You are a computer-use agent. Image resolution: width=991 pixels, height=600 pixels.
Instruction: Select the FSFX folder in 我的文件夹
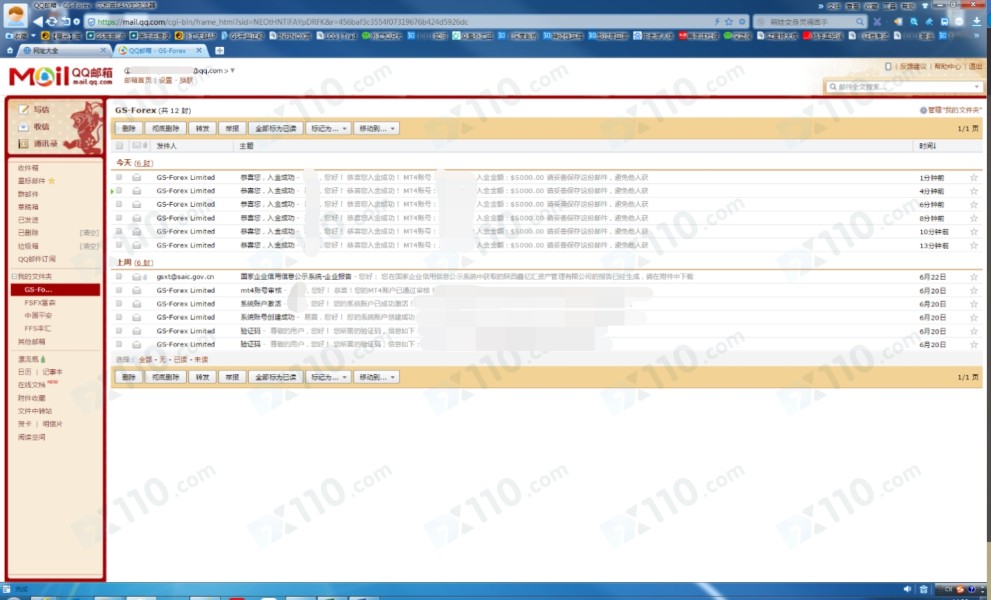click(x=40, y=303)
